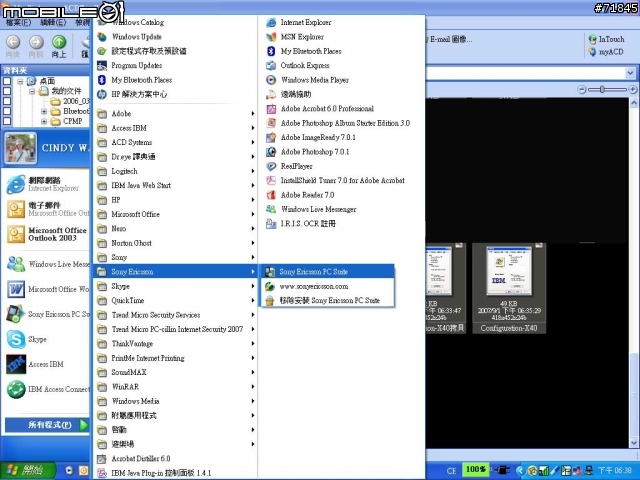Screen dimensions: 640x480
Task: Click My Bluetooth Places icon in right column
Action: click(271, 51)
